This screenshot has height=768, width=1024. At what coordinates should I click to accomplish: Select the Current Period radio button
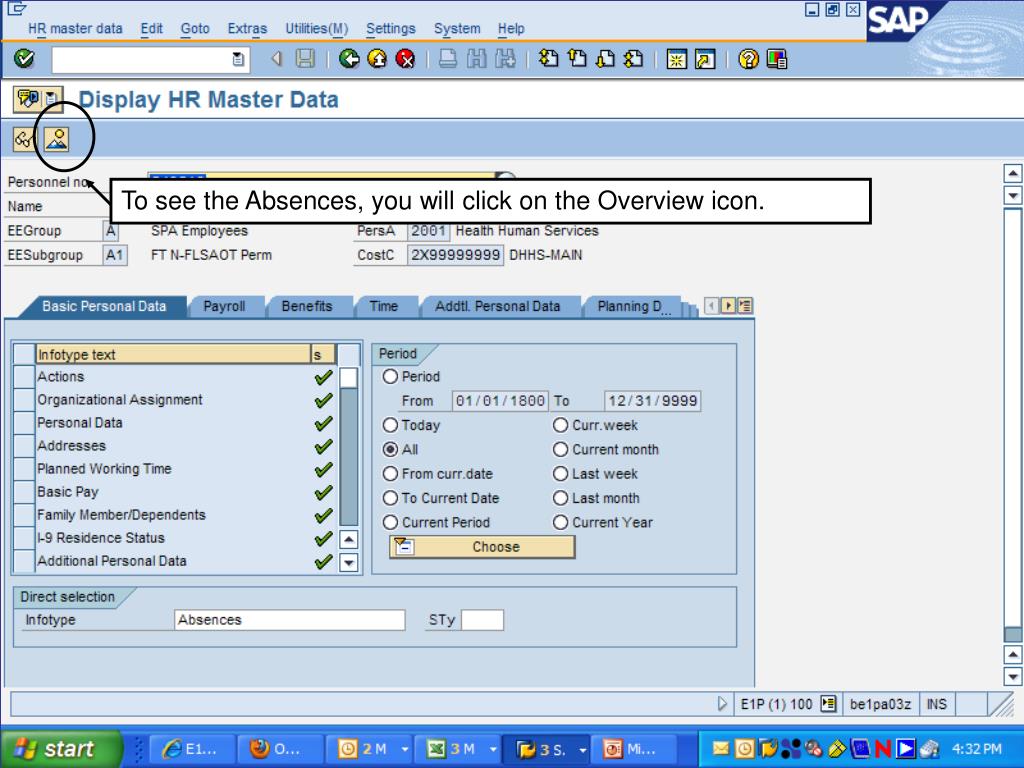click(x=390, y=522)
